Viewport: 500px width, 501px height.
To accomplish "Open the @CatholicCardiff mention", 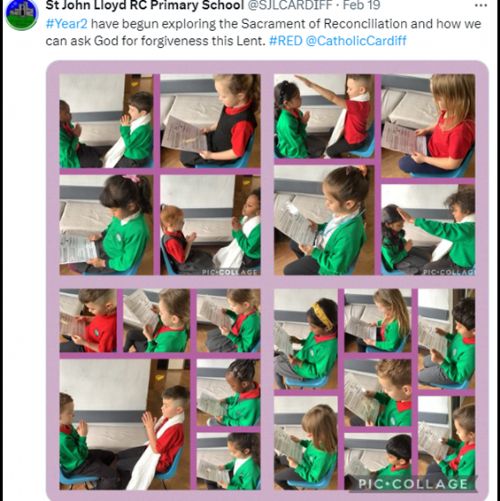I will click(356, 41).
